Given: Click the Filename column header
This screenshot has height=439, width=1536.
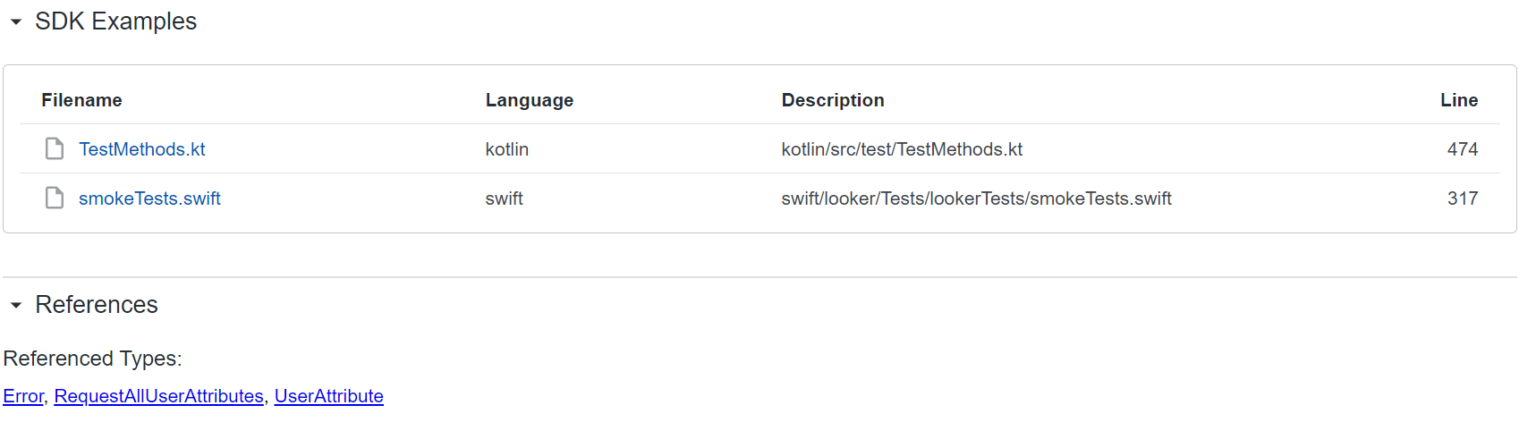Looking at the screenshot, I should point(81,100).
